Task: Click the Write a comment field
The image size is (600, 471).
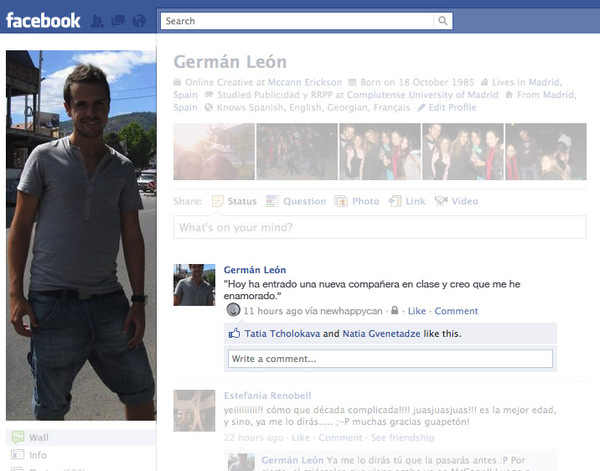Action: (390, 359)
